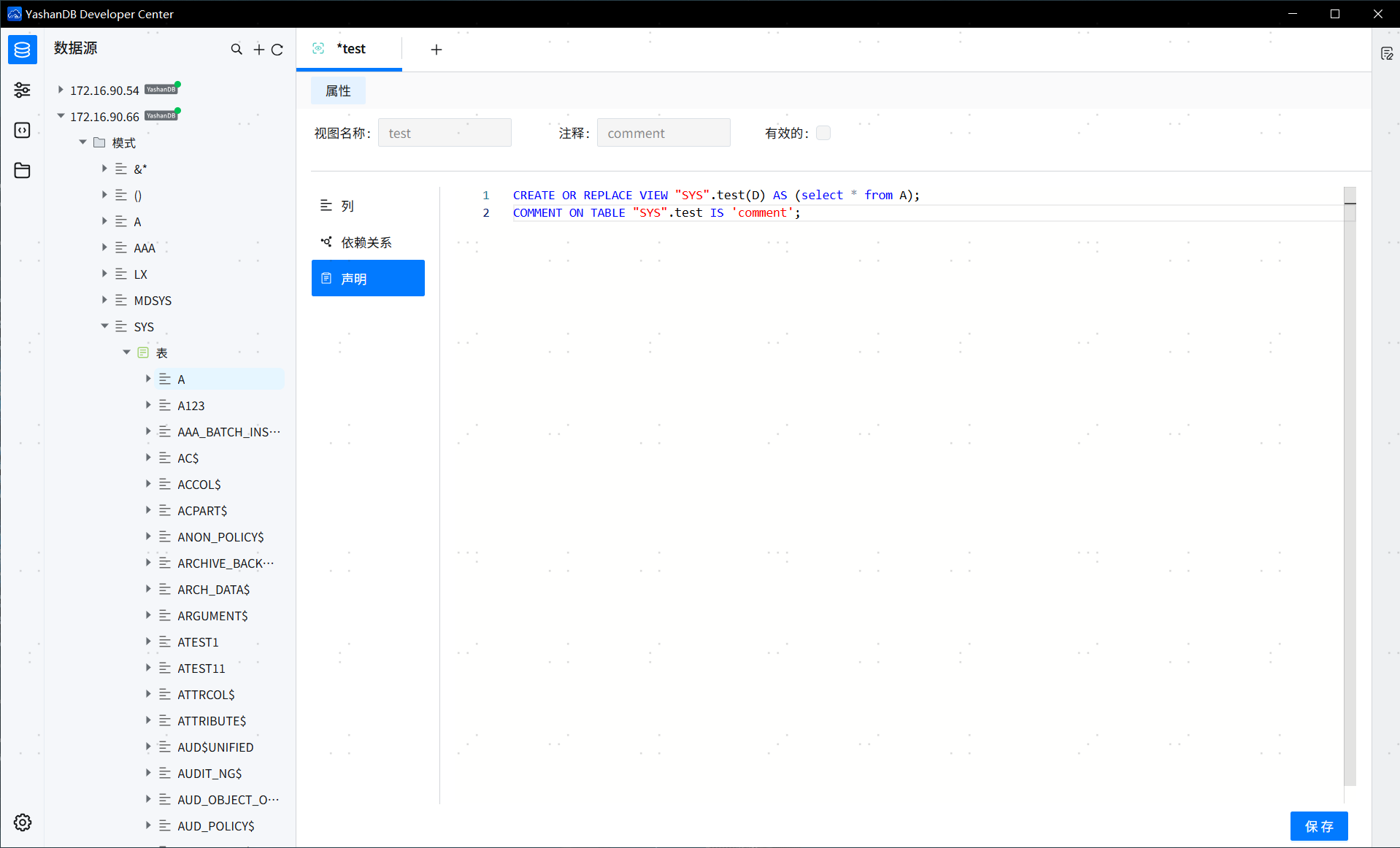Open the SQL console sidebar icon

22,130
